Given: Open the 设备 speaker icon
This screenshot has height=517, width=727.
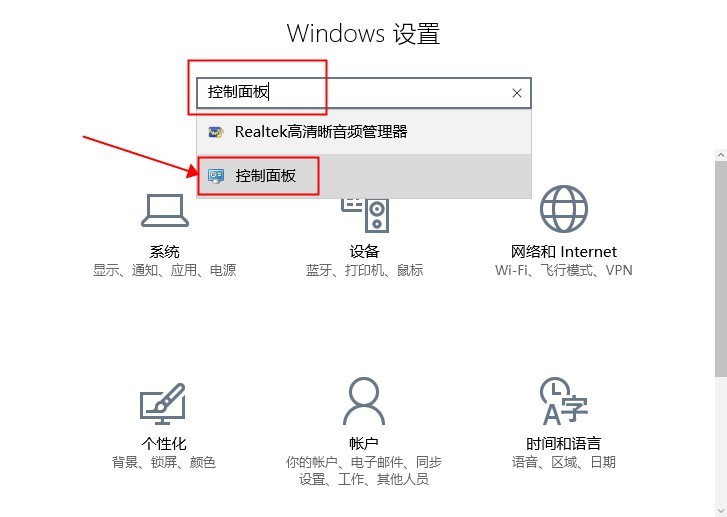Looking at the screenshot, I should point(365,215).
